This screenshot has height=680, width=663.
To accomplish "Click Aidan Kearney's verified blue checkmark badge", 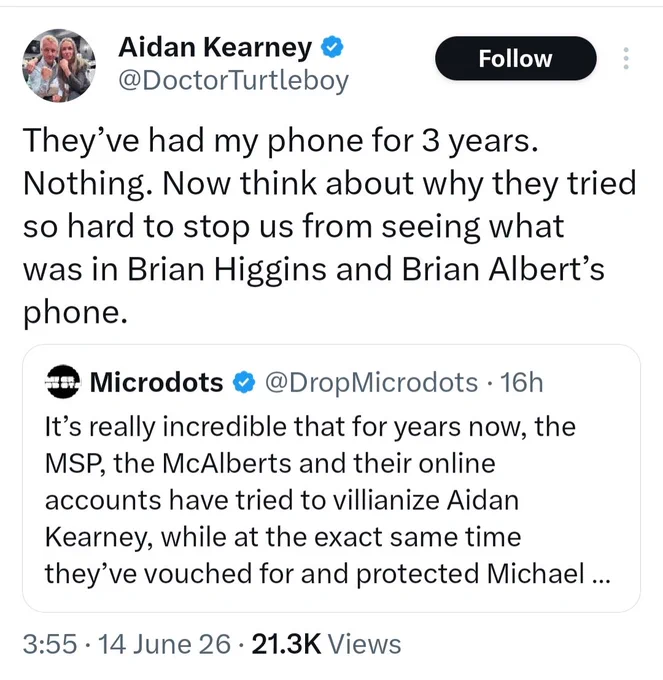I will coord(332,47).
